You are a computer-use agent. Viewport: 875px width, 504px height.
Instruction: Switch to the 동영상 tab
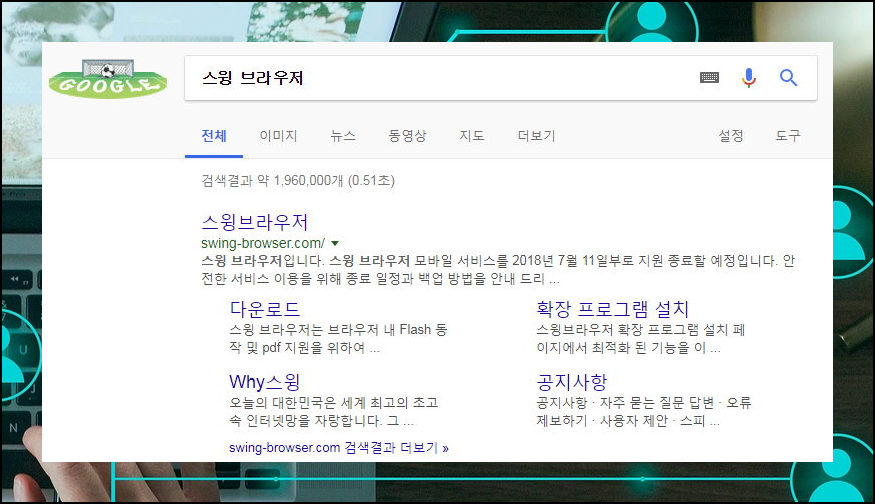coord(407,136)
